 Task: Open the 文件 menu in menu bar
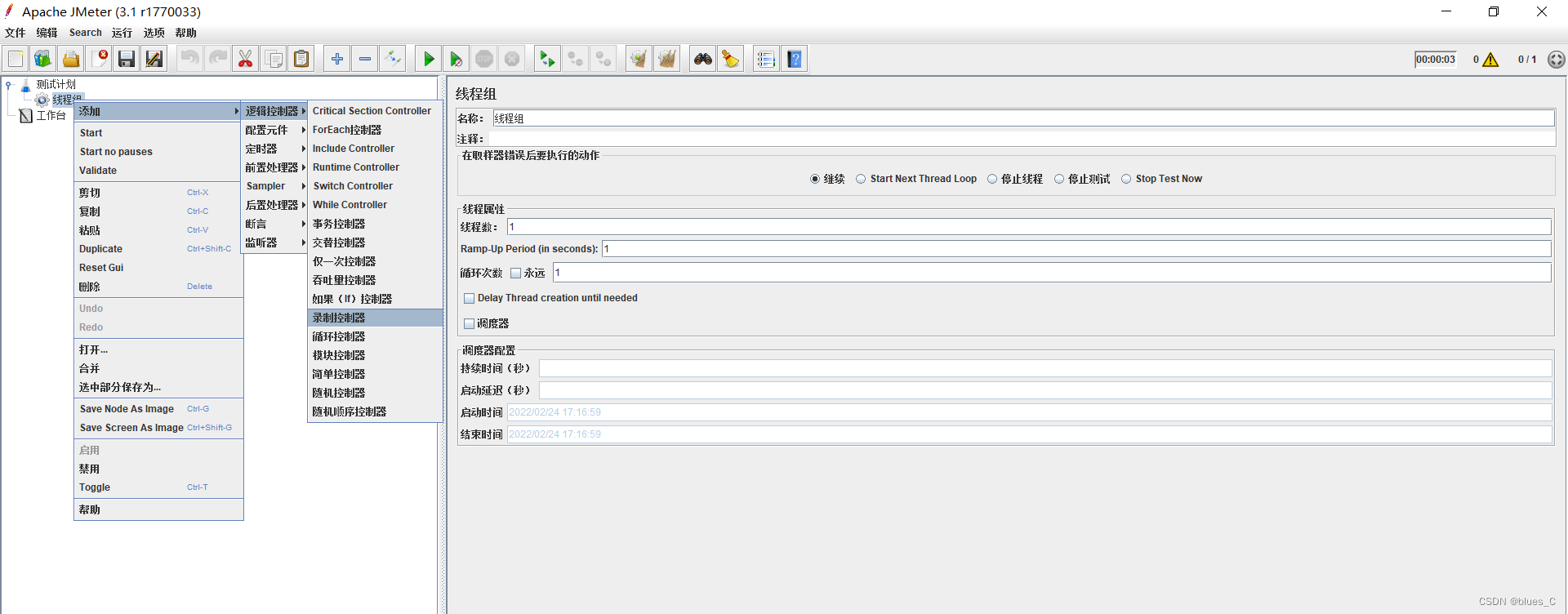pyautogui.click(x=16, y=33)
